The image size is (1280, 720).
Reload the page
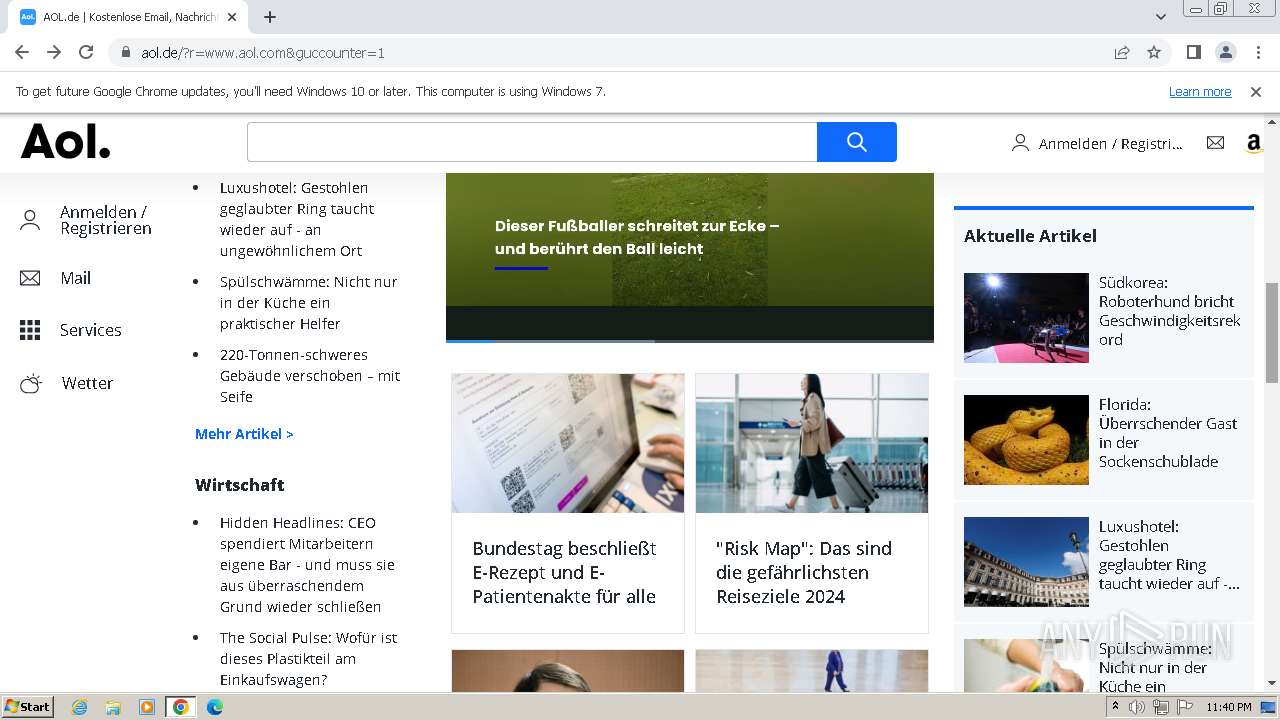pos(86,52)
